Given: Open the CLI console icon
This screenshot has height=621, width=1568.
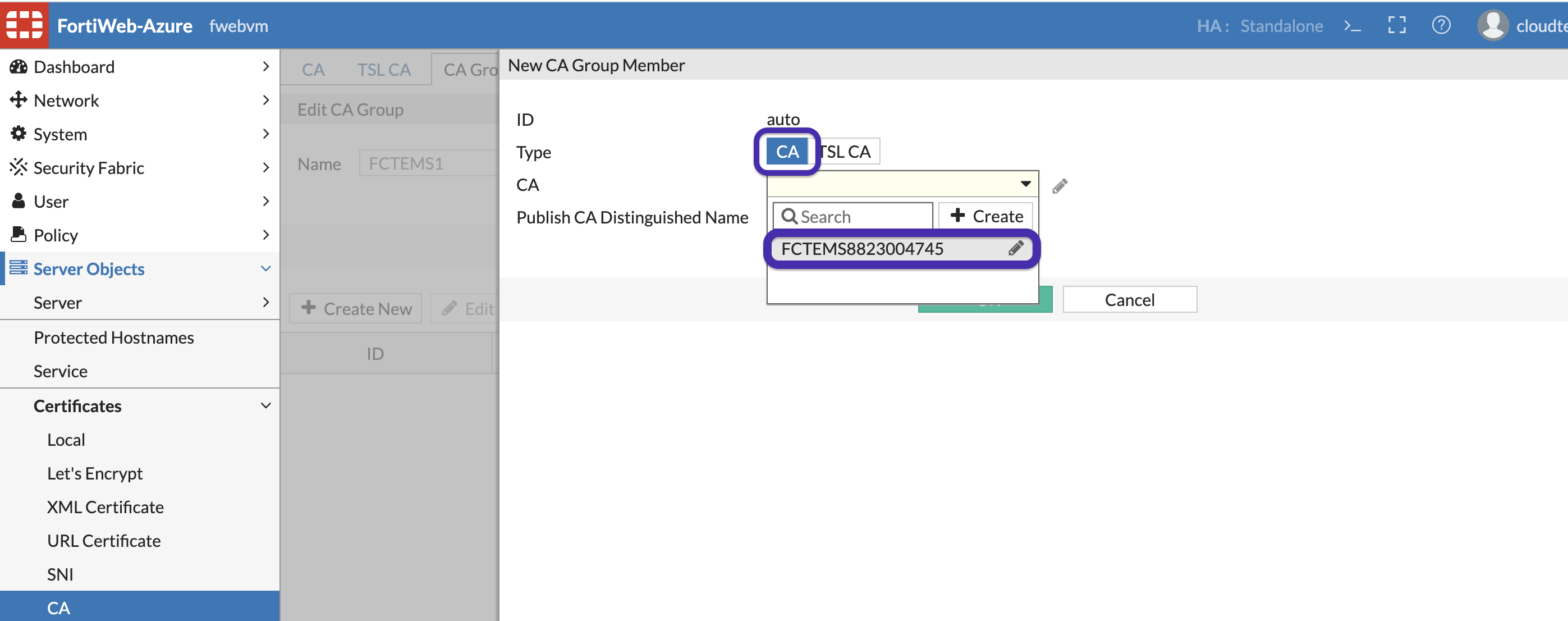Looking at the screenshot, I should (1352, 26).
